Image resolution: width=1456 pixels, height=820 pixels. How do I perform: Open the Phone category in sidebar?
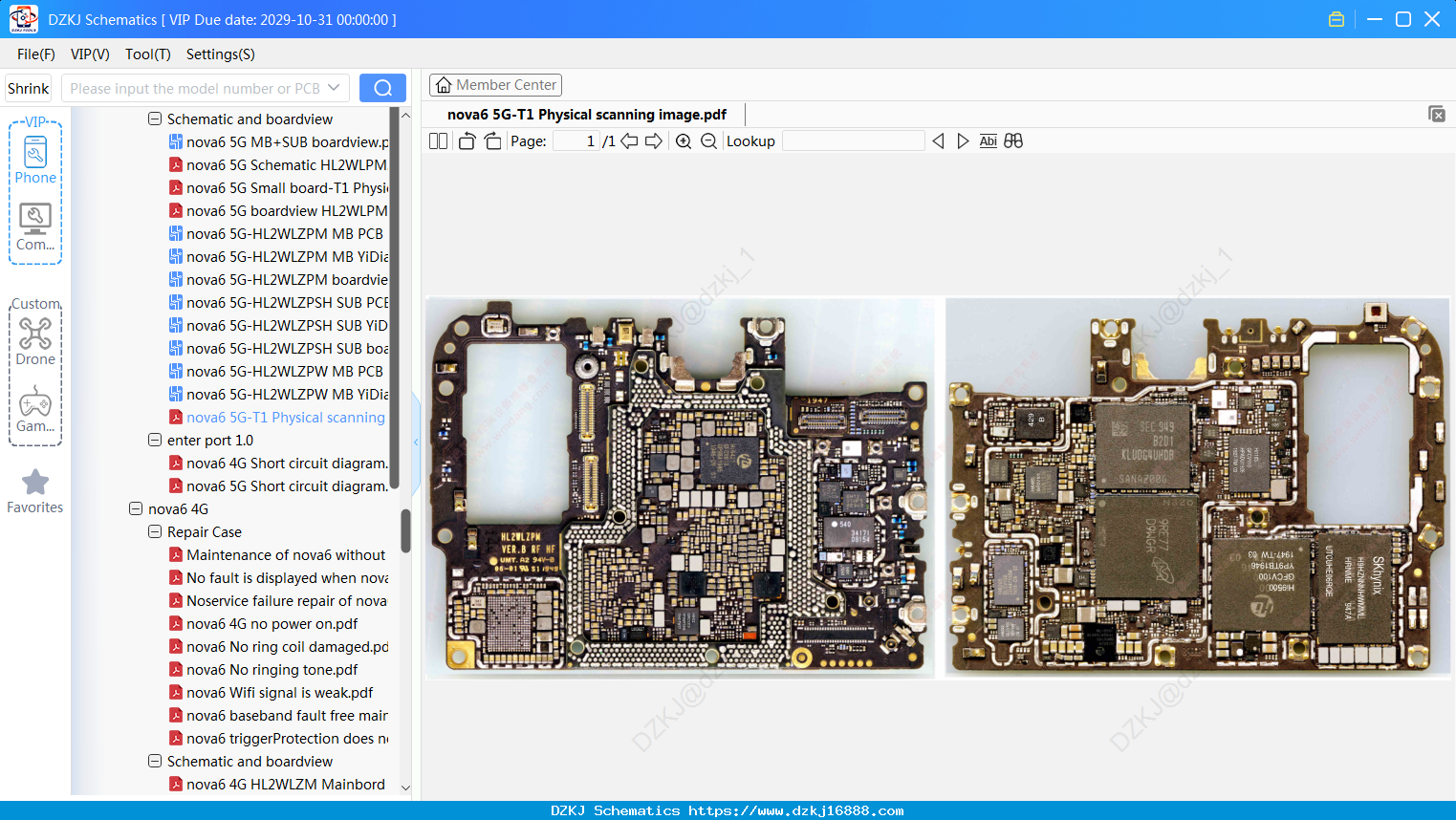[x=35, y=160]
